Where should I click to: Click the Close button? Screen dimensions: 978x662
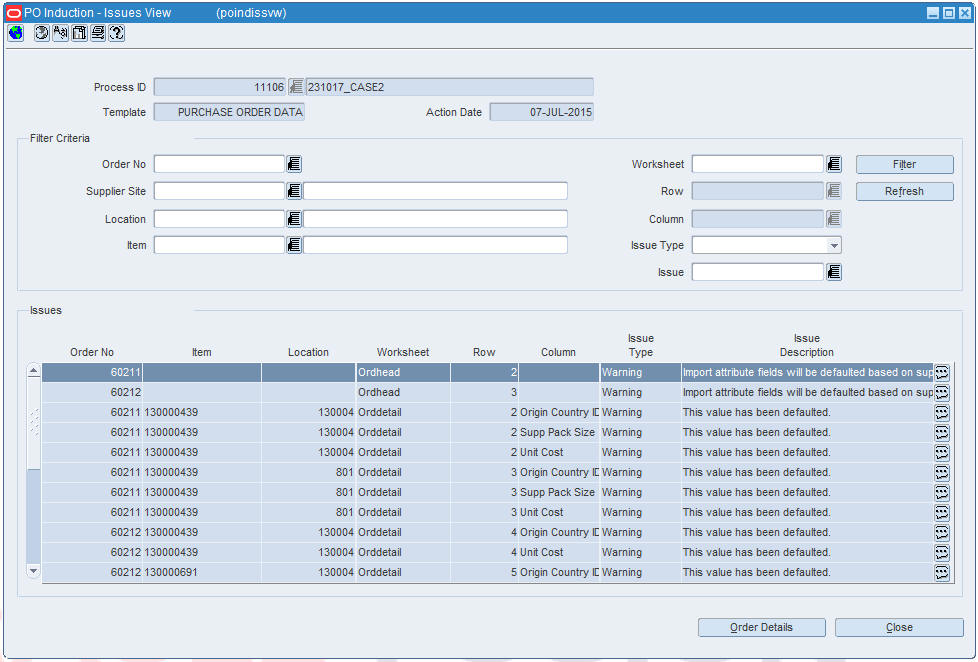899,627
